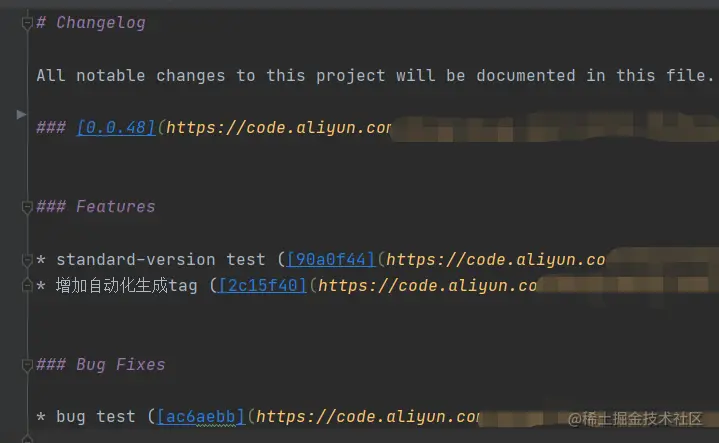
Task: Collapse the '### Bug Fixes' section fold marker
Action: pos(27,365)
